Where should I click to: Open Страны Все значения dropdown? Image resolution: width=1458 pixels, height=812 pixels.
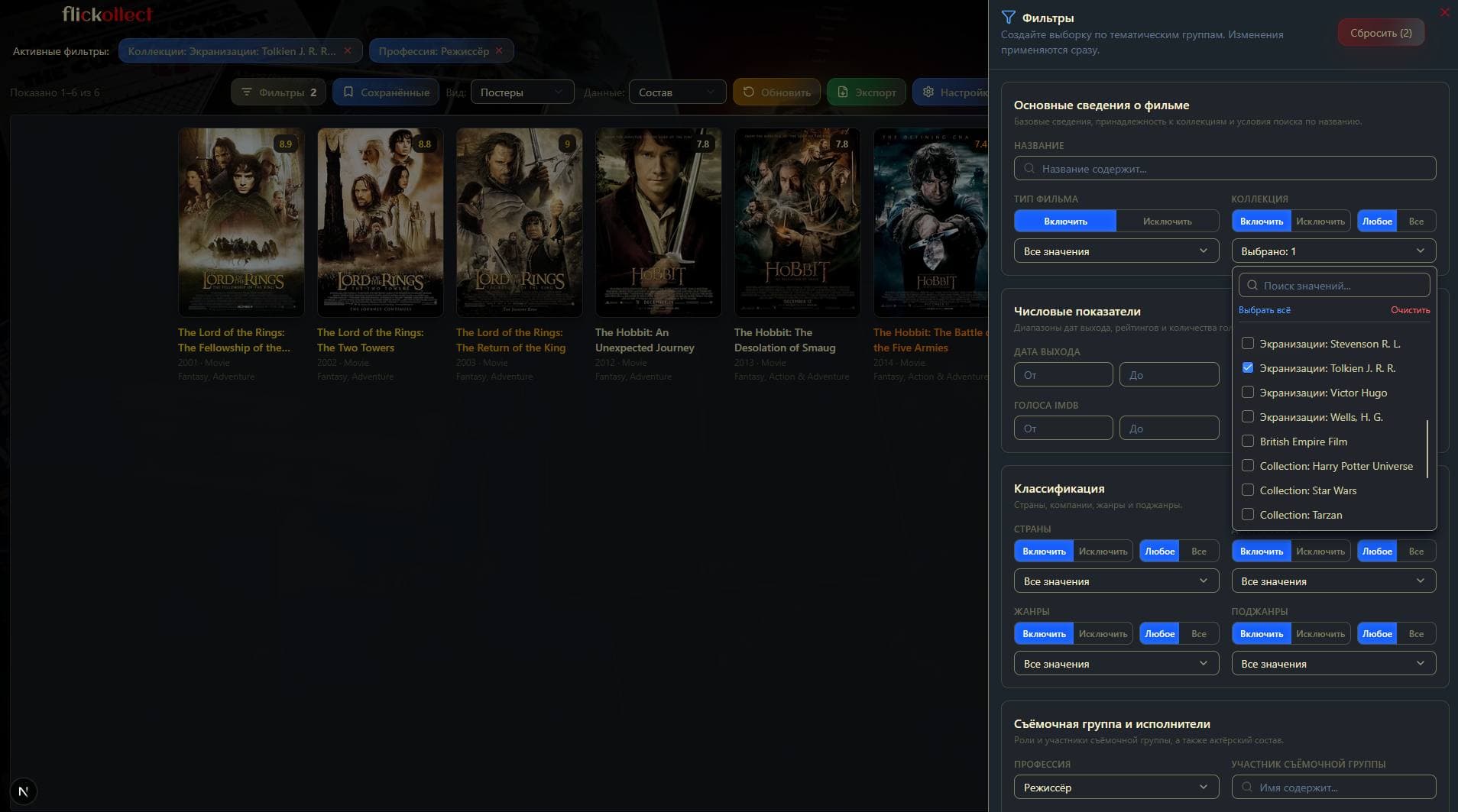click(x=1116, y=581)
